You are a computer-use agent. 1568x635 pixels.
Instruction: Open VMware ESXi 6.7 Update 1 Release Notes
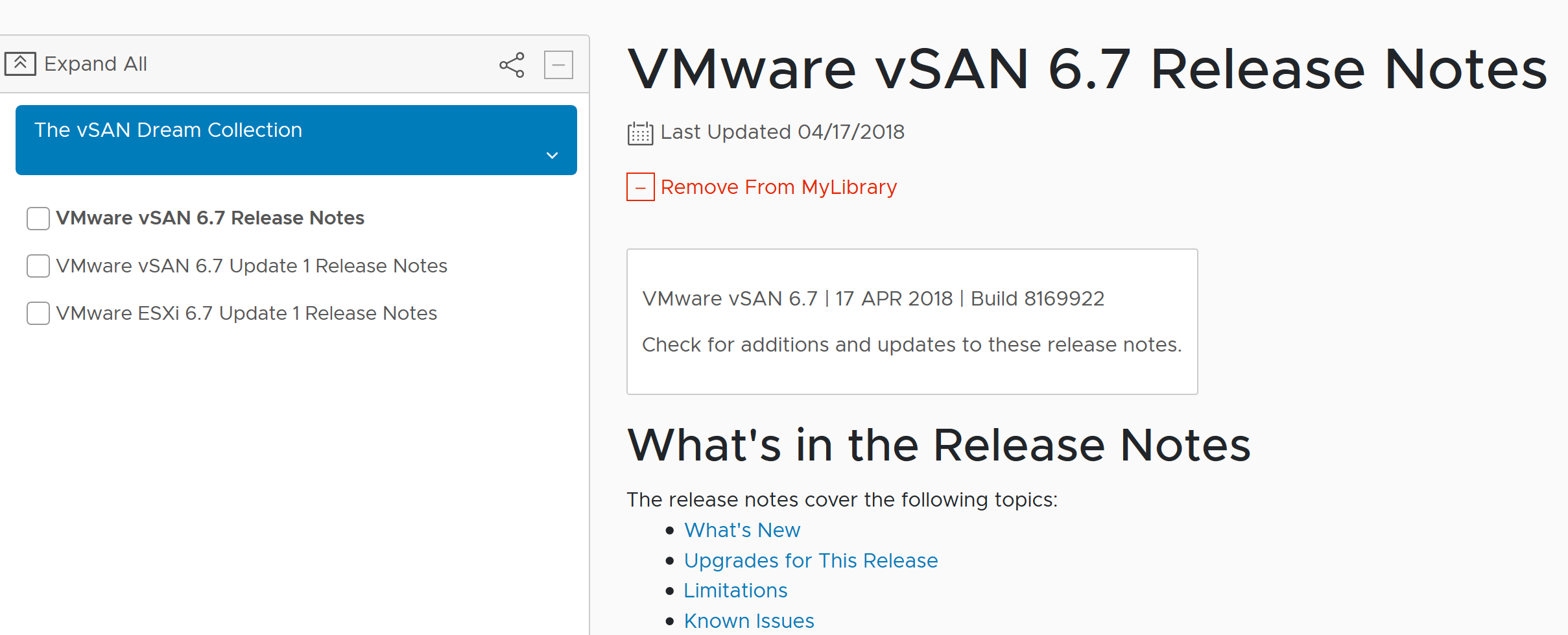(x=246, y=313)
